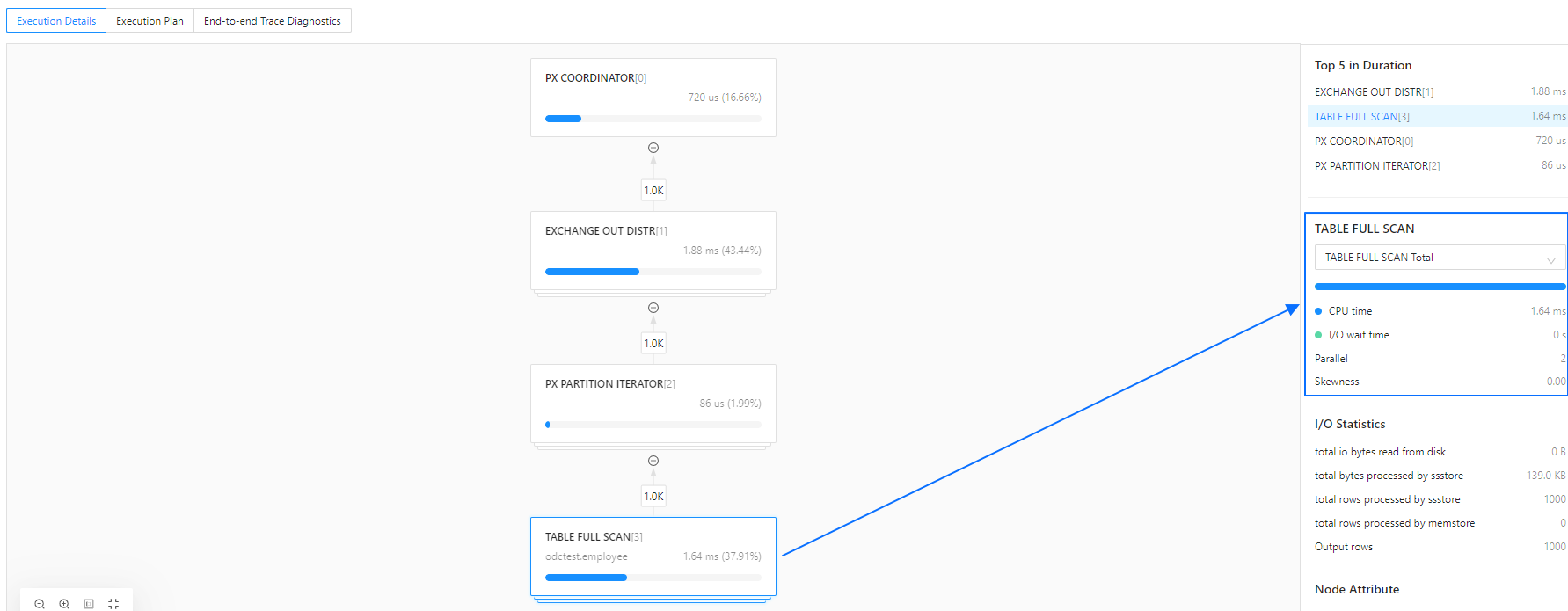Collapse the node below EXCHANGE OUT DISTR

653,308
